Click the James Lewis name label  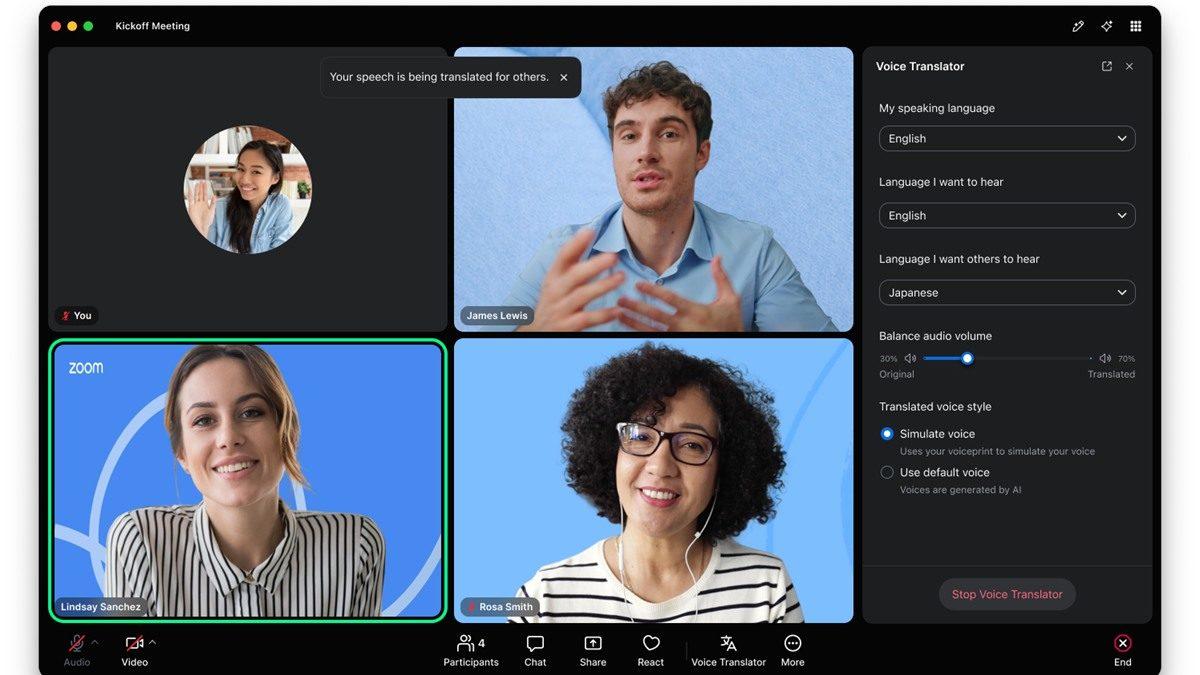[x=497, y=315]
